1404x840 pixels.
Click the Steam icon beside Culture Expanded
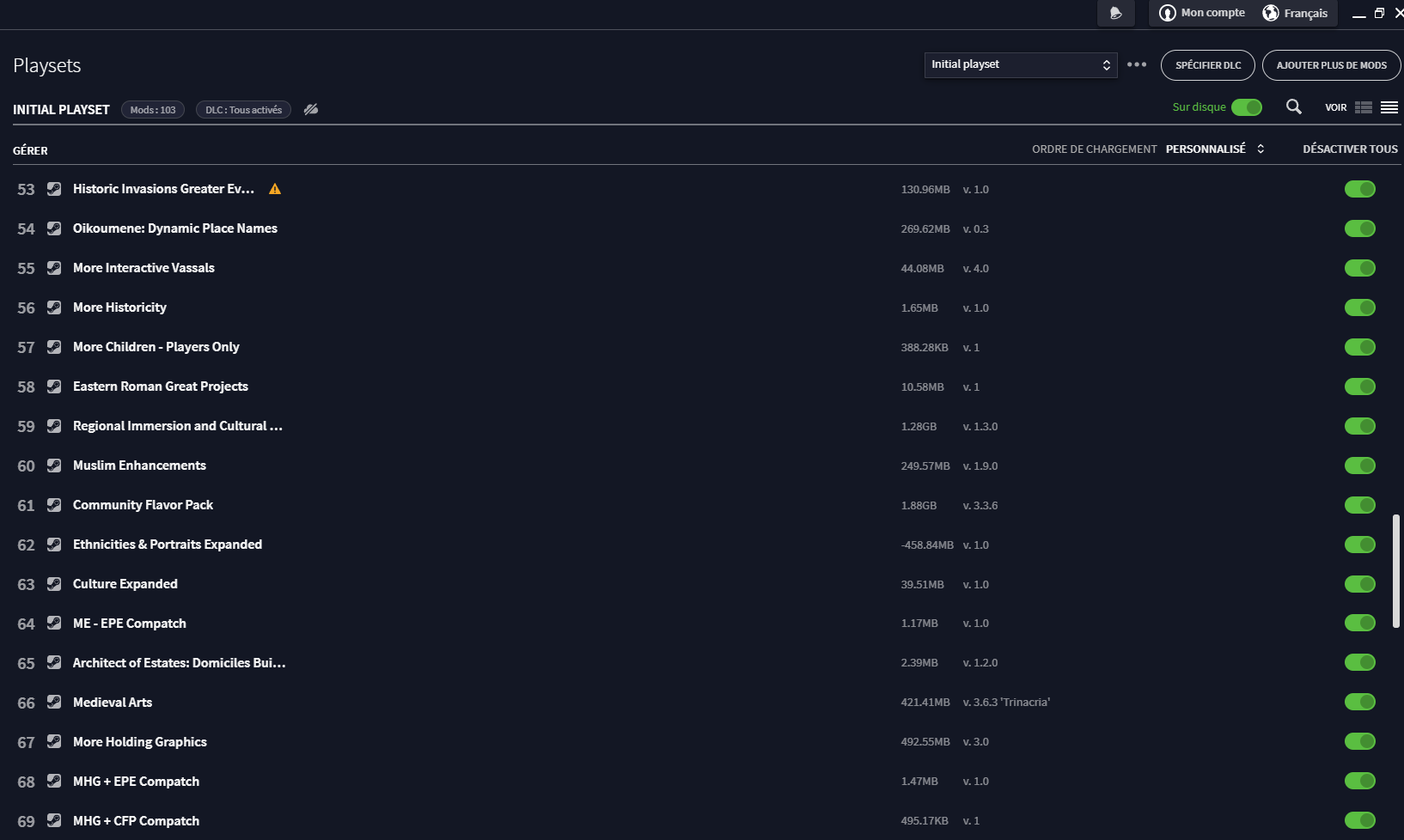point(54,584)
